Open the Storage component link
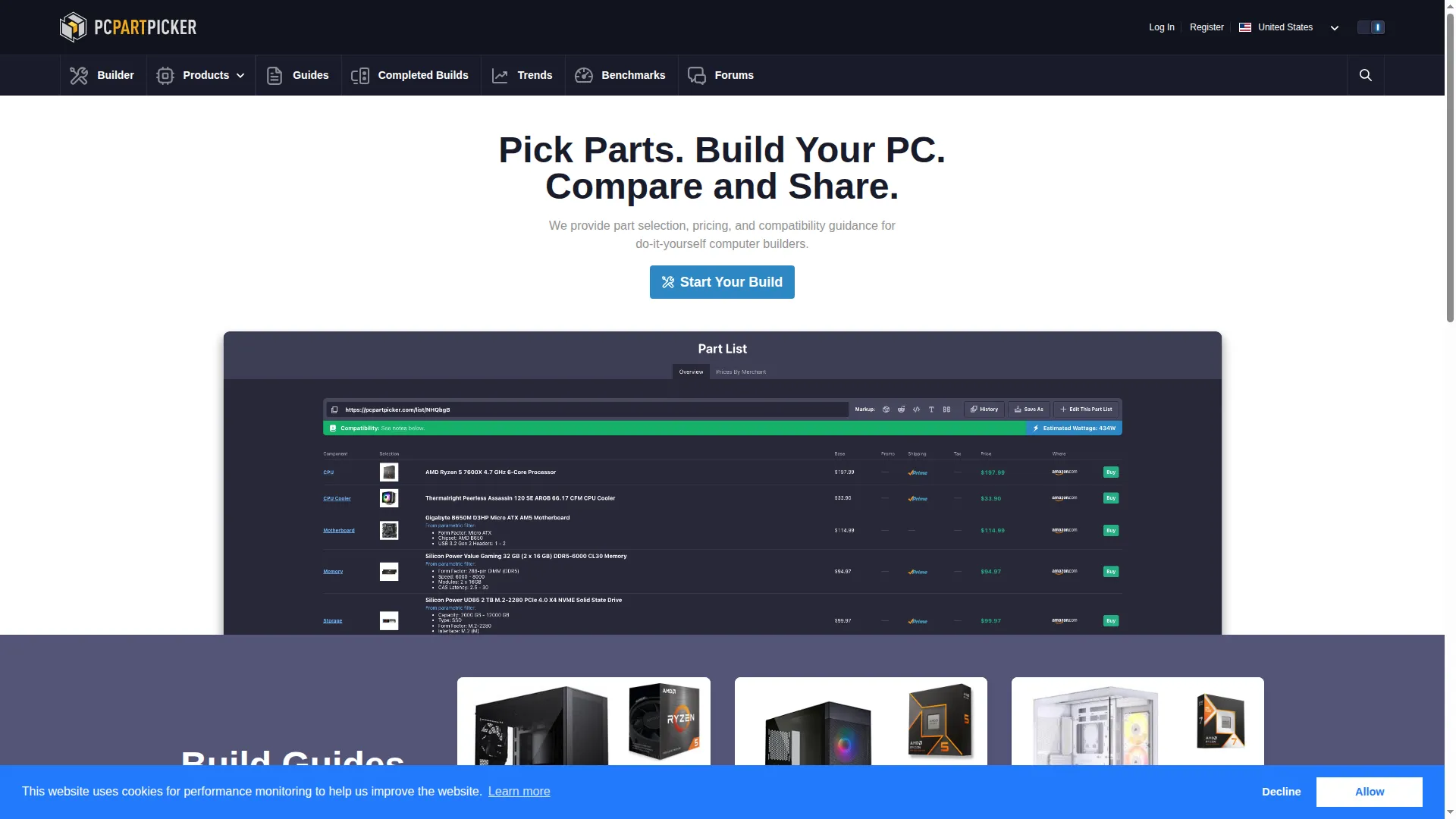 (332, 621)
